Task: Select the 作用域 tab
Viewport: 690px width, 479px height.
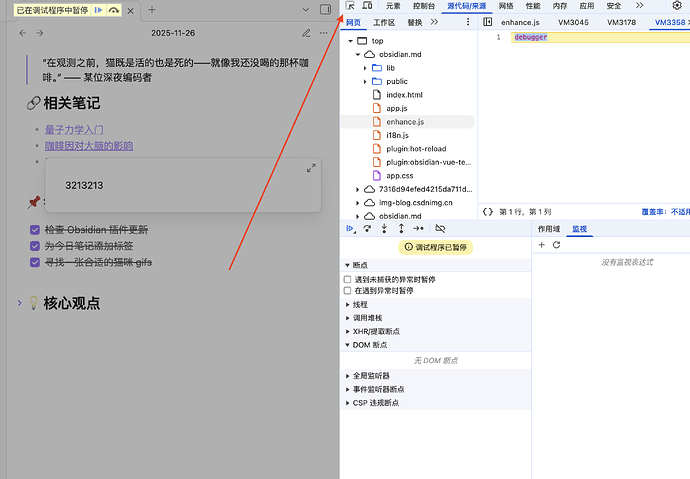Action: point(549,229)
